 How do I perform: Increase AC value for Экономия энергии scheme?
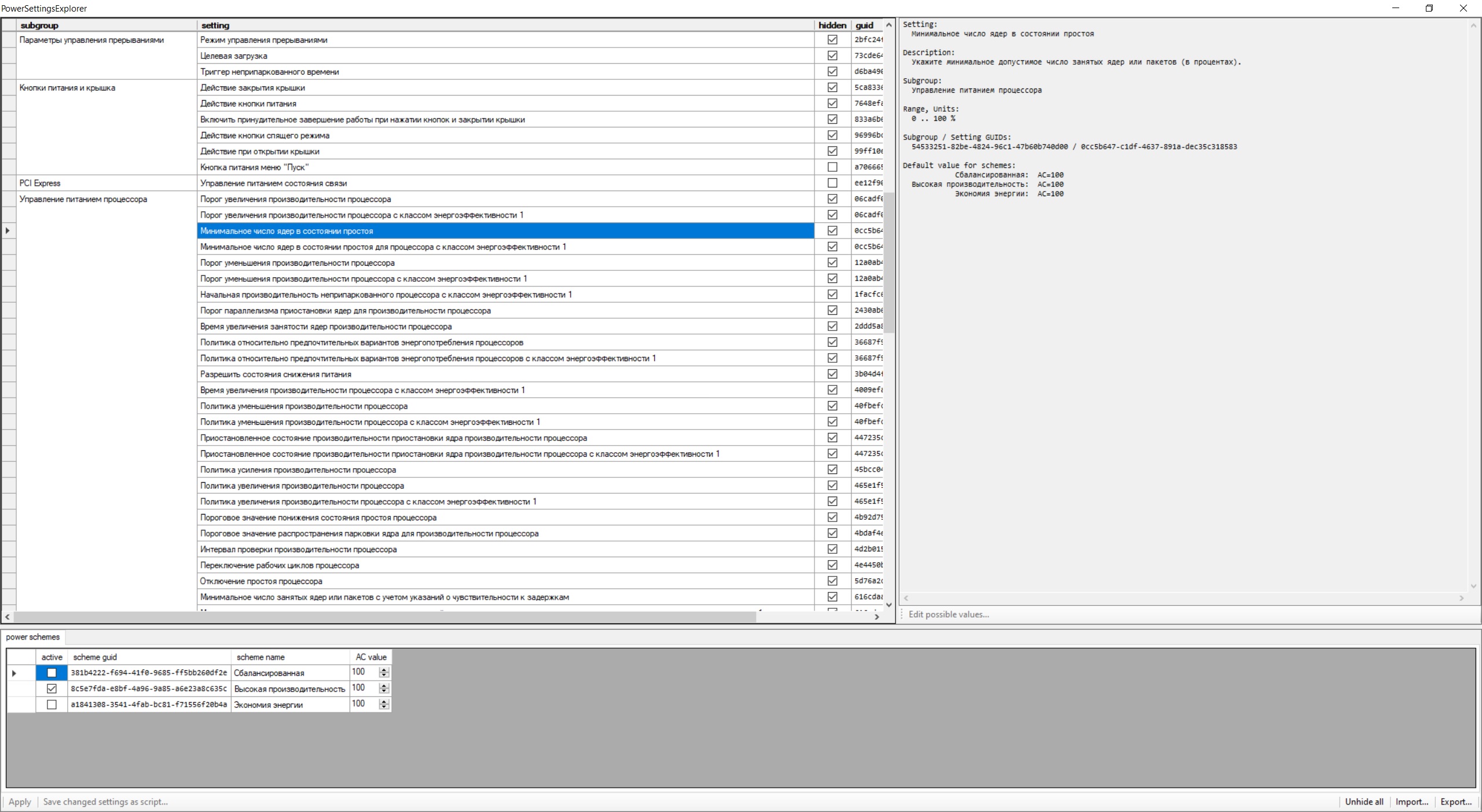(x=384, y=701)
